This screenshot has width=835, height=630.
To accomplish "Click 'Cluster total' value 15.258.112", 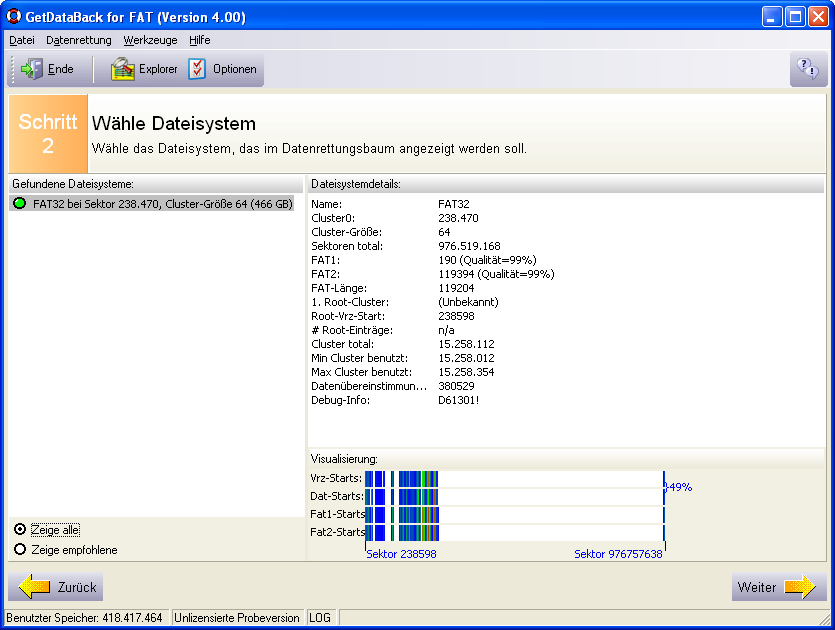I will point(466,344).
